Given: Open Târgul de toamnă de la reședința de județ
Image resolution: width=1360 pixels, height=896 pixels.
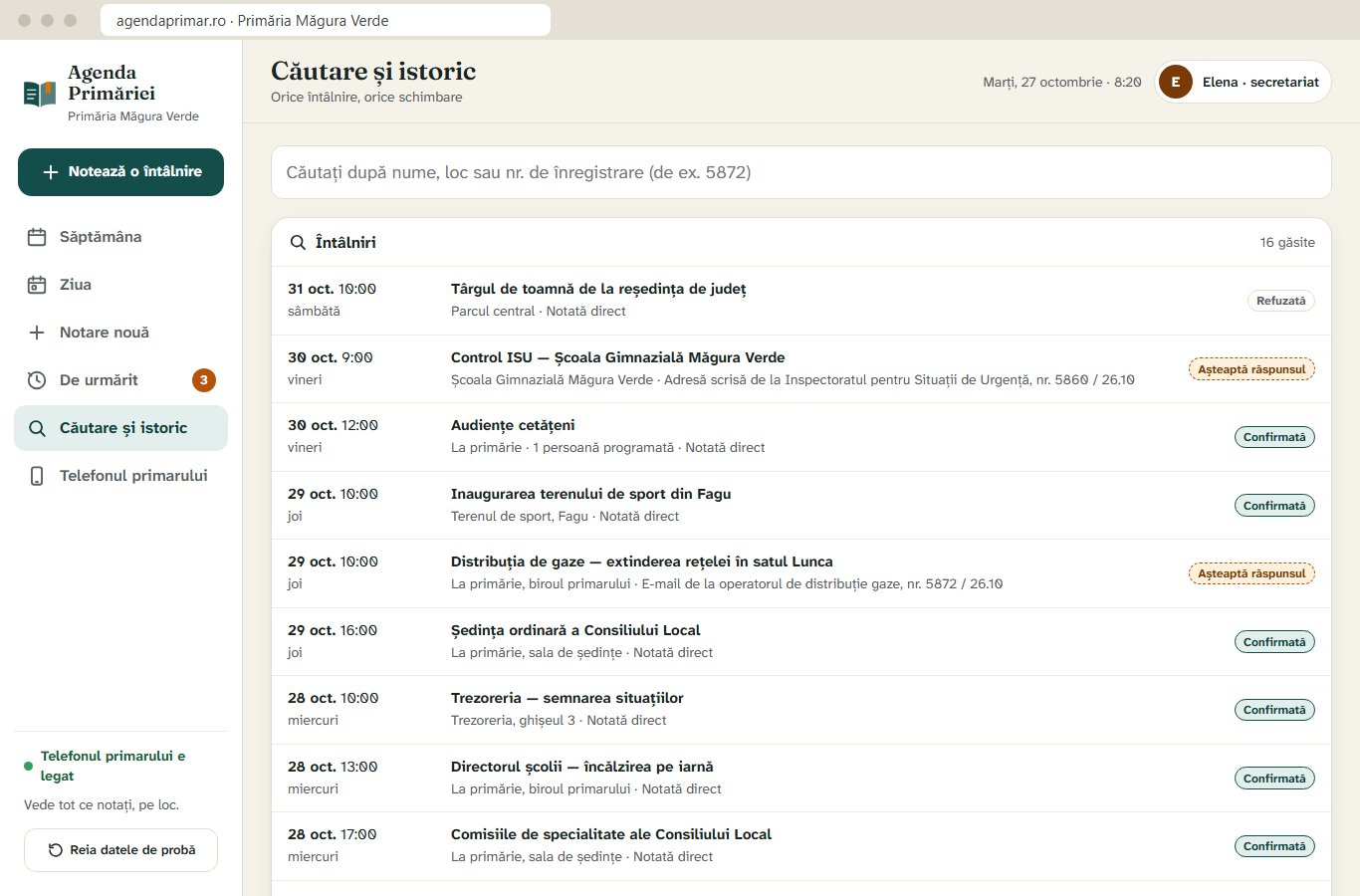Looking at the screenshot, I should click(801, 301).
